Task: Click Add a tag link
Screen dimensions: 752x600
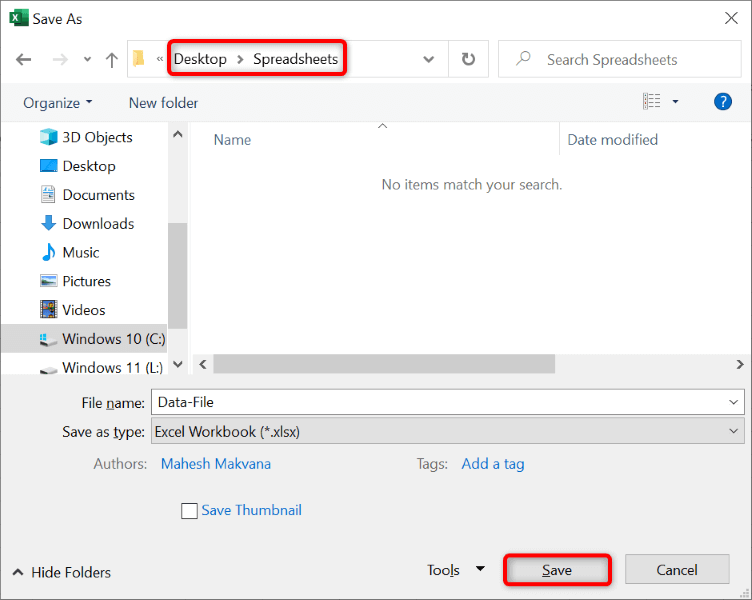Action: (493, 464)
